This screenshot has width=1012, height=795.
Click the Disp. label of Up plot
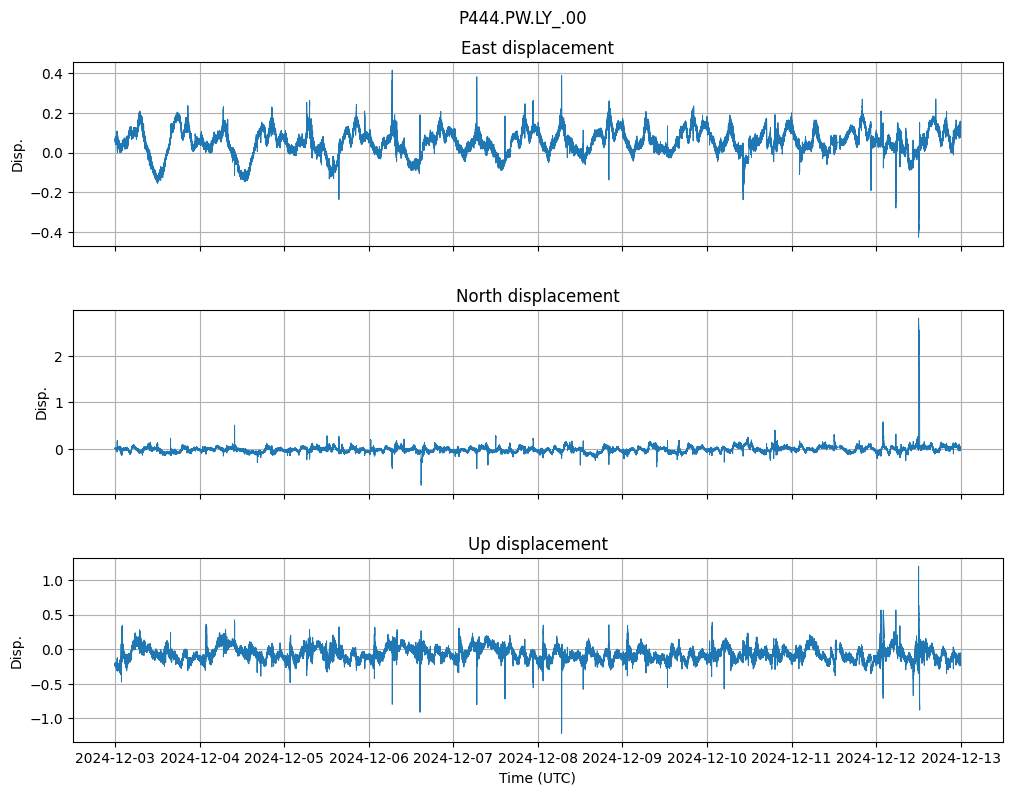(17, 650)
